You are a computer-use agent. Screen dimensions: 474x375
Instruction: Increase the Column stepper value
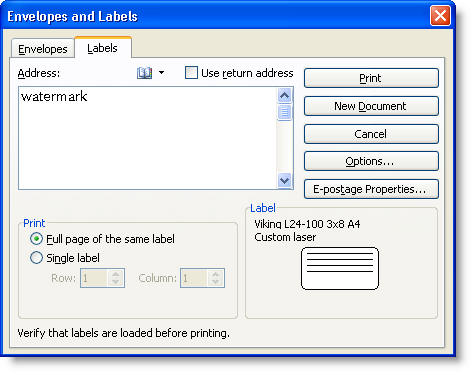(x=215, y=274)
